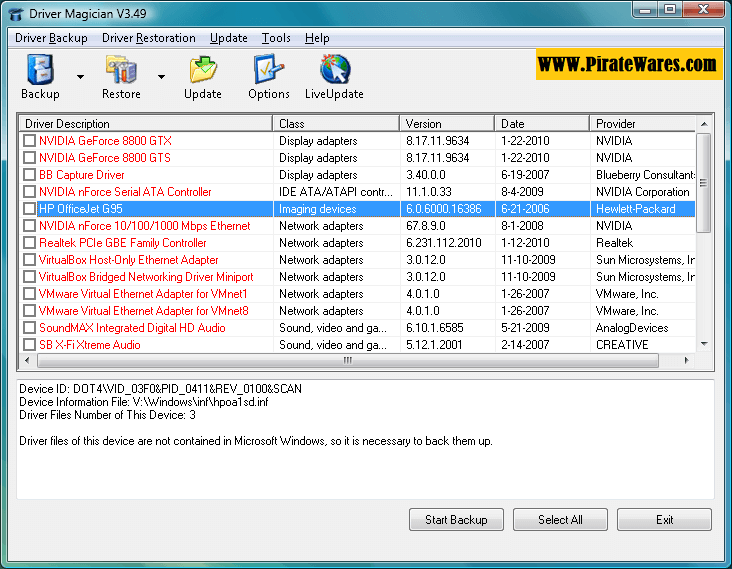
Task: Open the Update menu
Action: coord(228,38)
